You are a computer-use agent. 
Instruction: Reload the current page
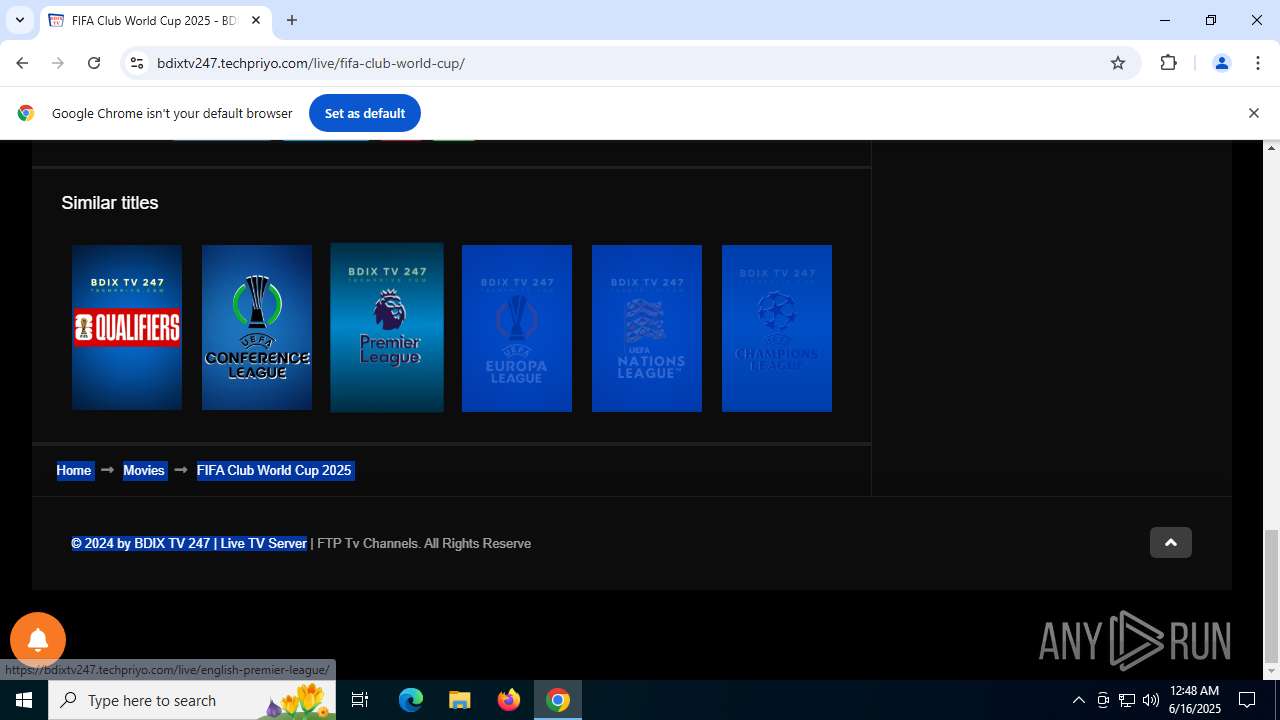click(94, 63)
